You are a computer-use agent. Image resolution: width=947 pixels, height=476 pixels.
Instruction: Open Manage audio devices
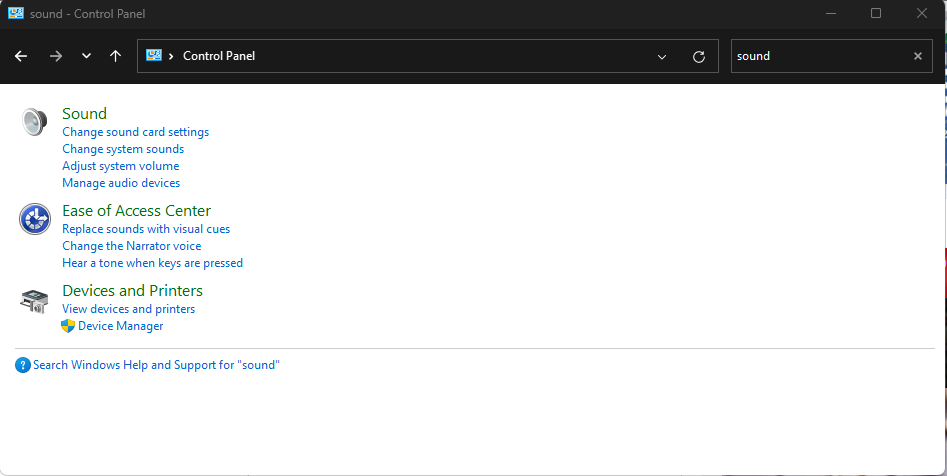pos(121,182)
